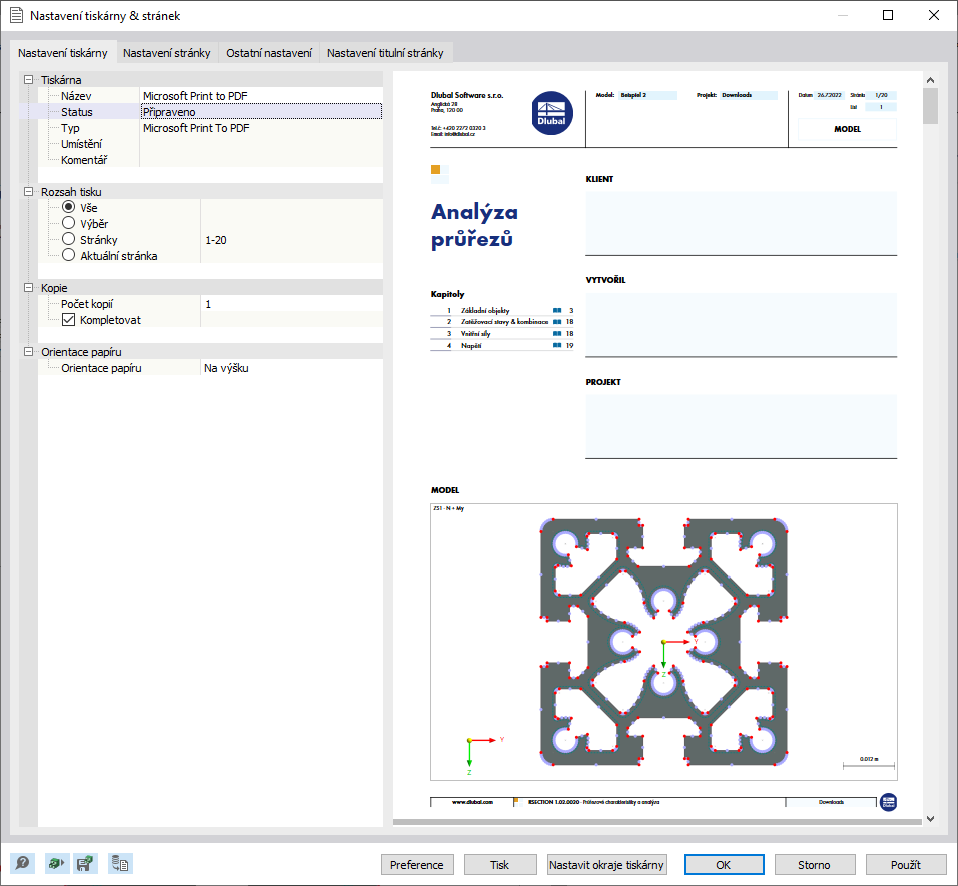The image size is (958, 886).
Task: Click the preview scroll down arrow
Action: [930, 819]
